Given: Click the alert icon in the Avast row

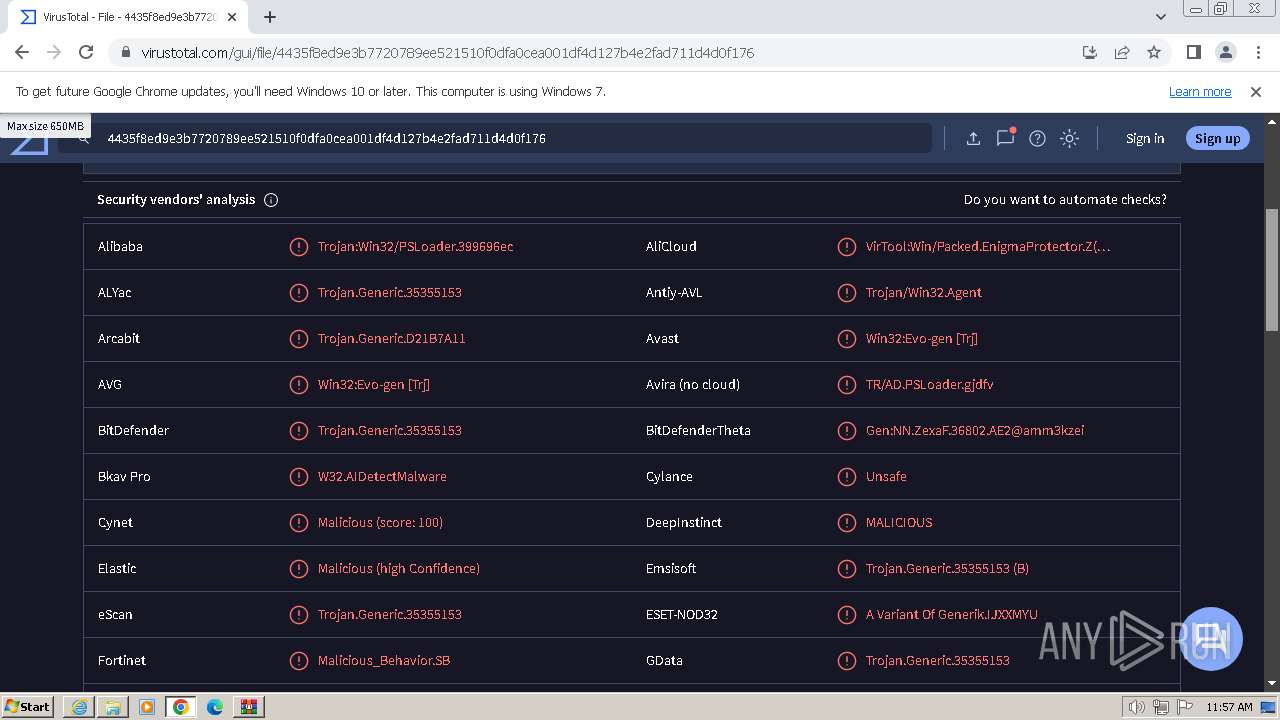Looking at the screenshot, I should (846, 338).
